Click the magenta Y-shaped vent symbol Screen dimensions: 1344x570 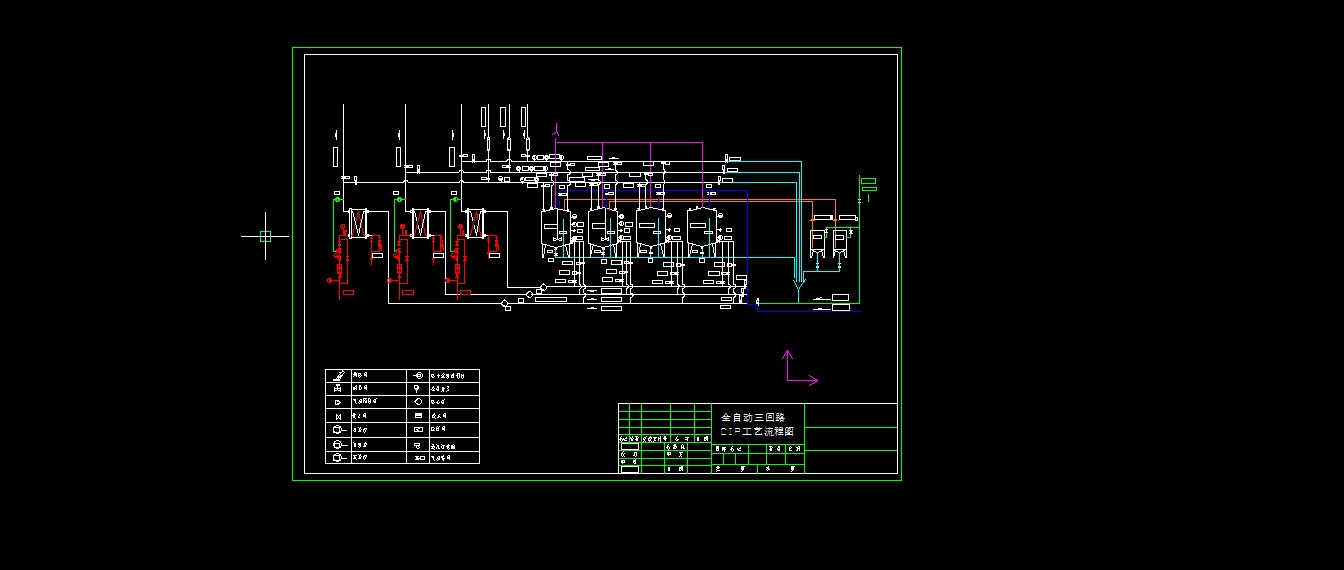point(558,129)
